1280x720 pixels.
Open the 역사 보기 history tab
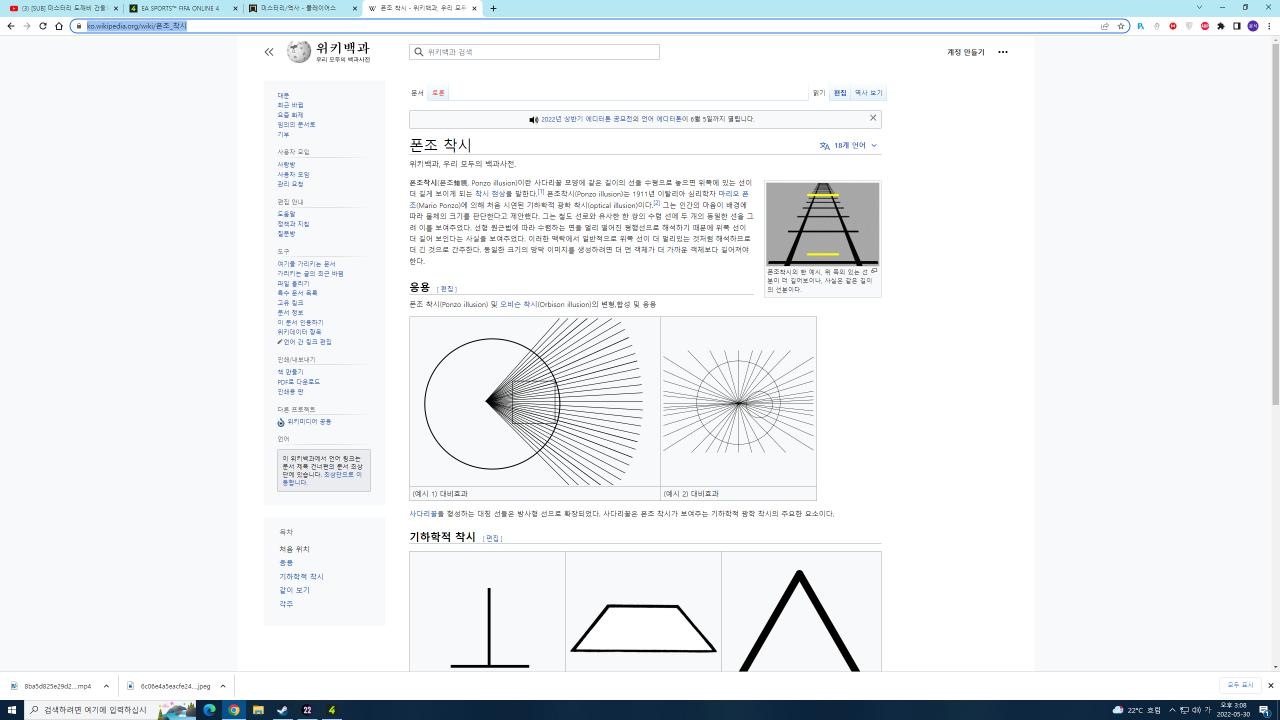[868, 93]
